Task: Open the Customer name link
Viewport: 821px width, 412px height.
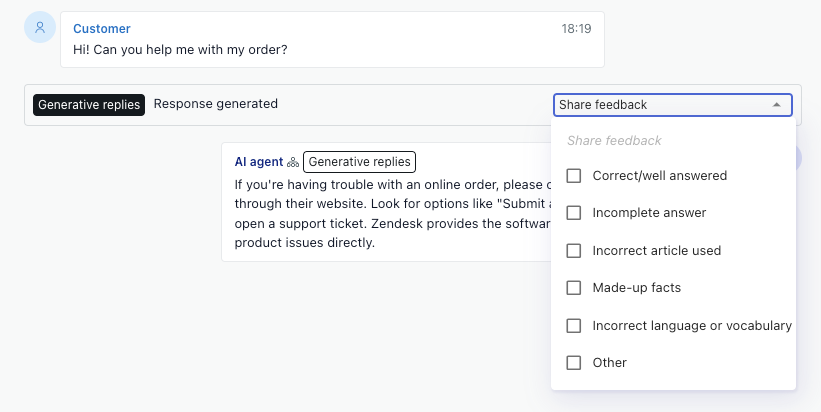Action: (x=102, y=29)
